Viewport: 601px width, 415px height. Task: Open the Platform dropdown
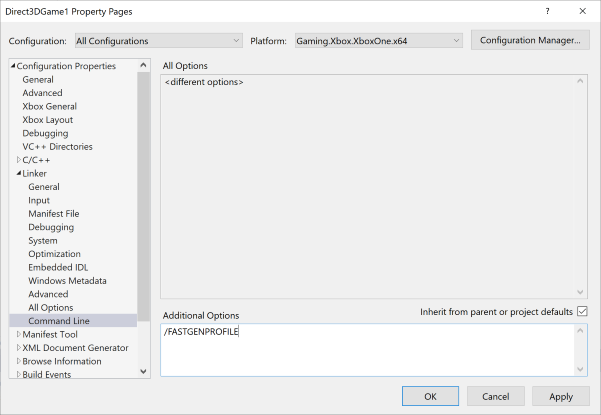379,41
